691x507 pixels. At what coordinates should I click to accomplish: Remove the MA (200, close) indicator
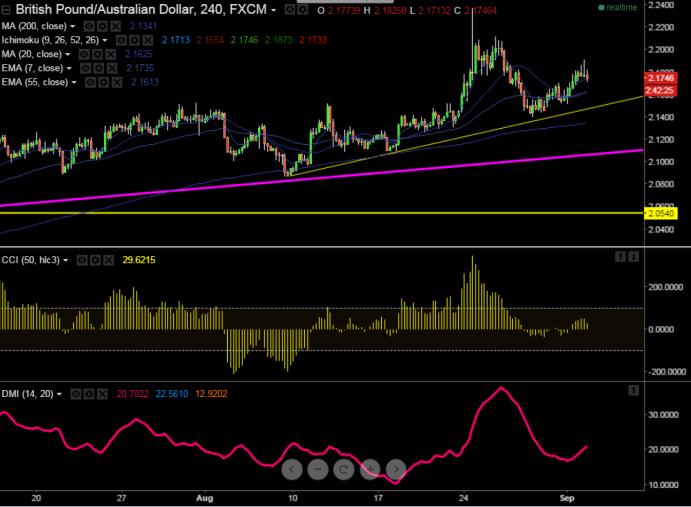tap(115, 26)
